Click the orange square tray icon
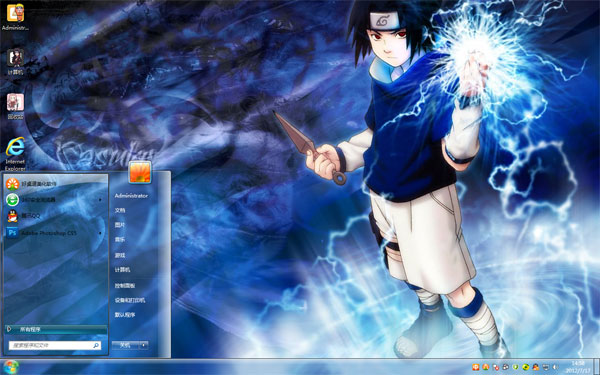This screenshot has width=600, height=375. click(476, 367)
